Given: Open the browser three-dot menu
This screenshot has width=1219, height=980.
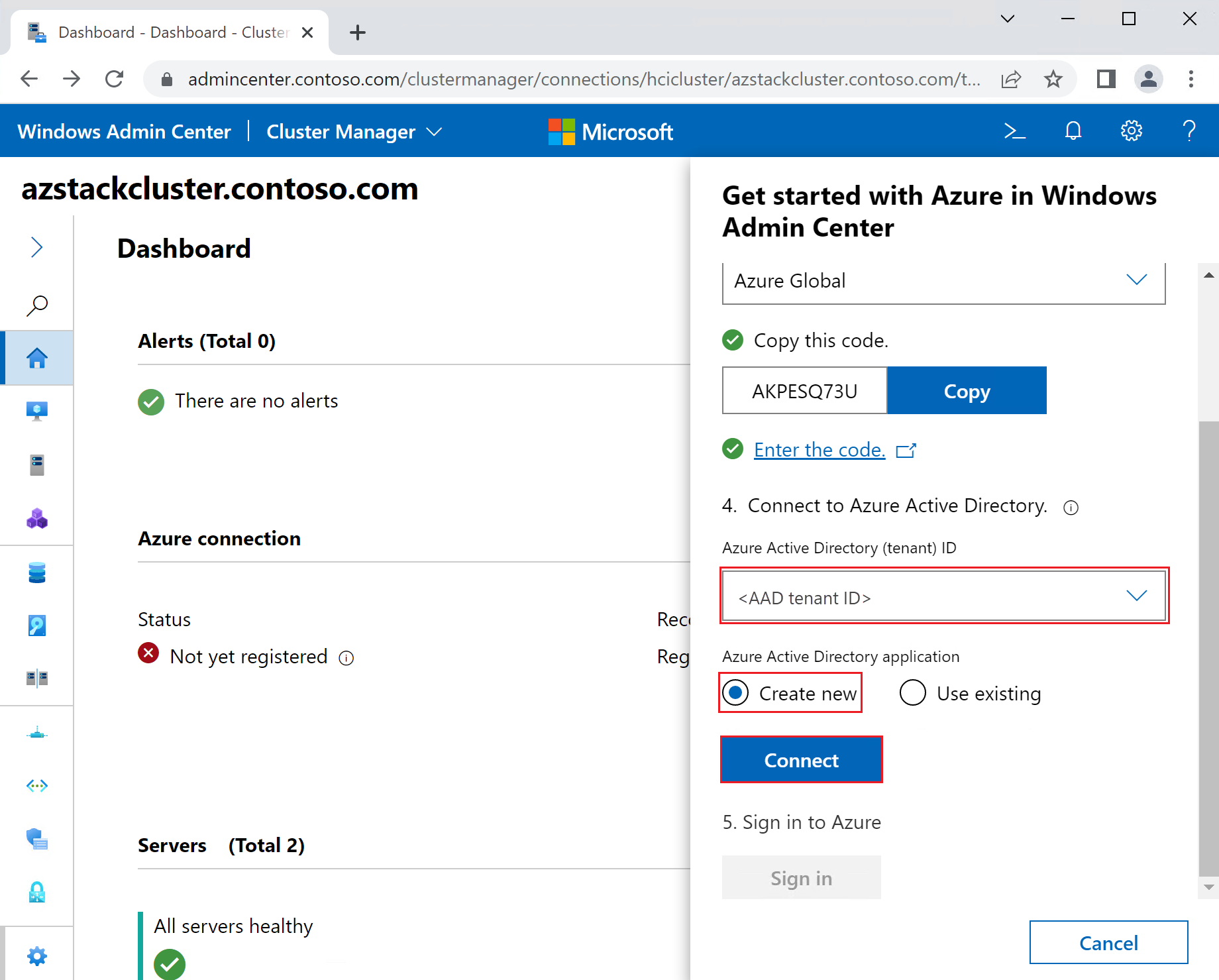Looking at the screenshot, I should [1191, 79].
